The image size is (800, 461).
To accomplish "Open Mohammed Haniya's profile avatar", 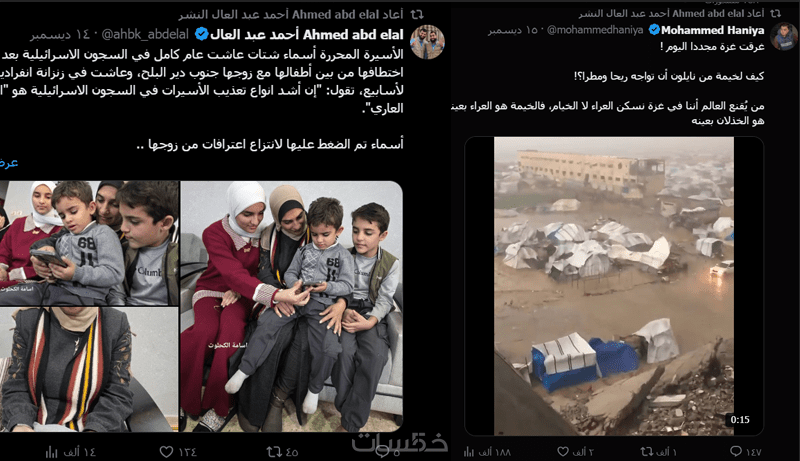I will tap(784, 36).
